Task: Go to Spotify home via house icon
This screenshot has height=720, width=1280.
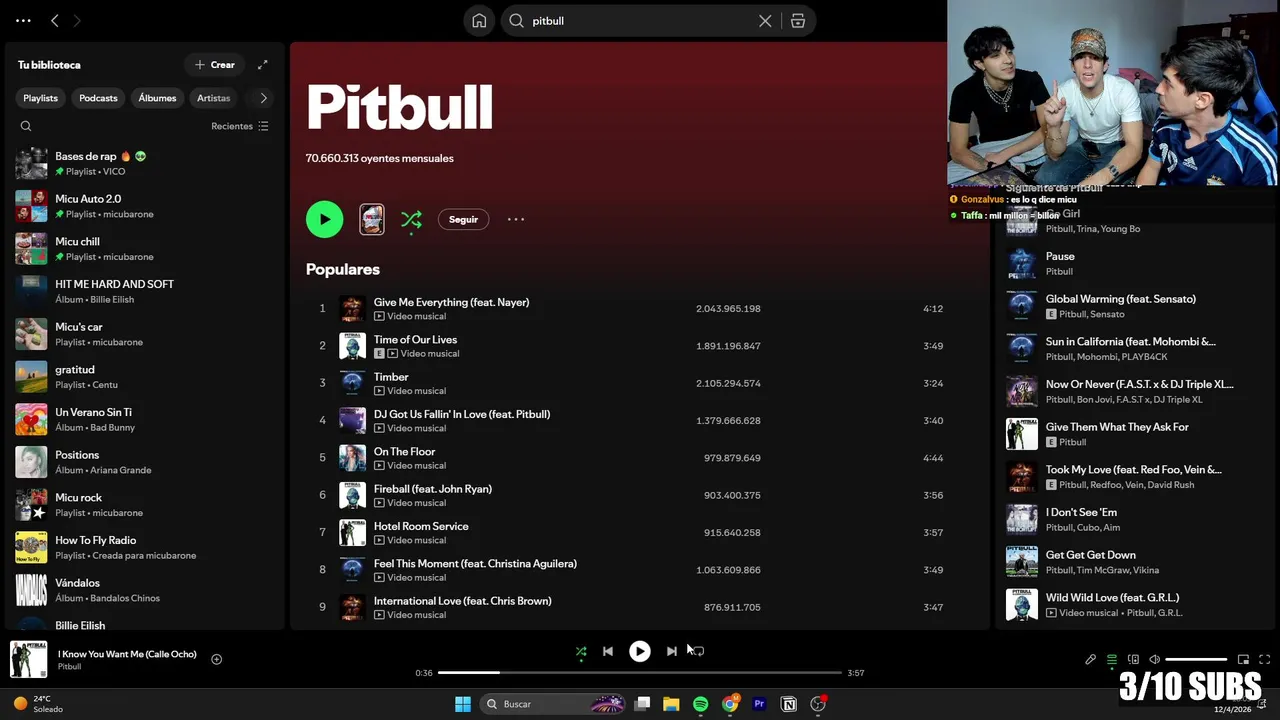Action: [x=479, y=21]
